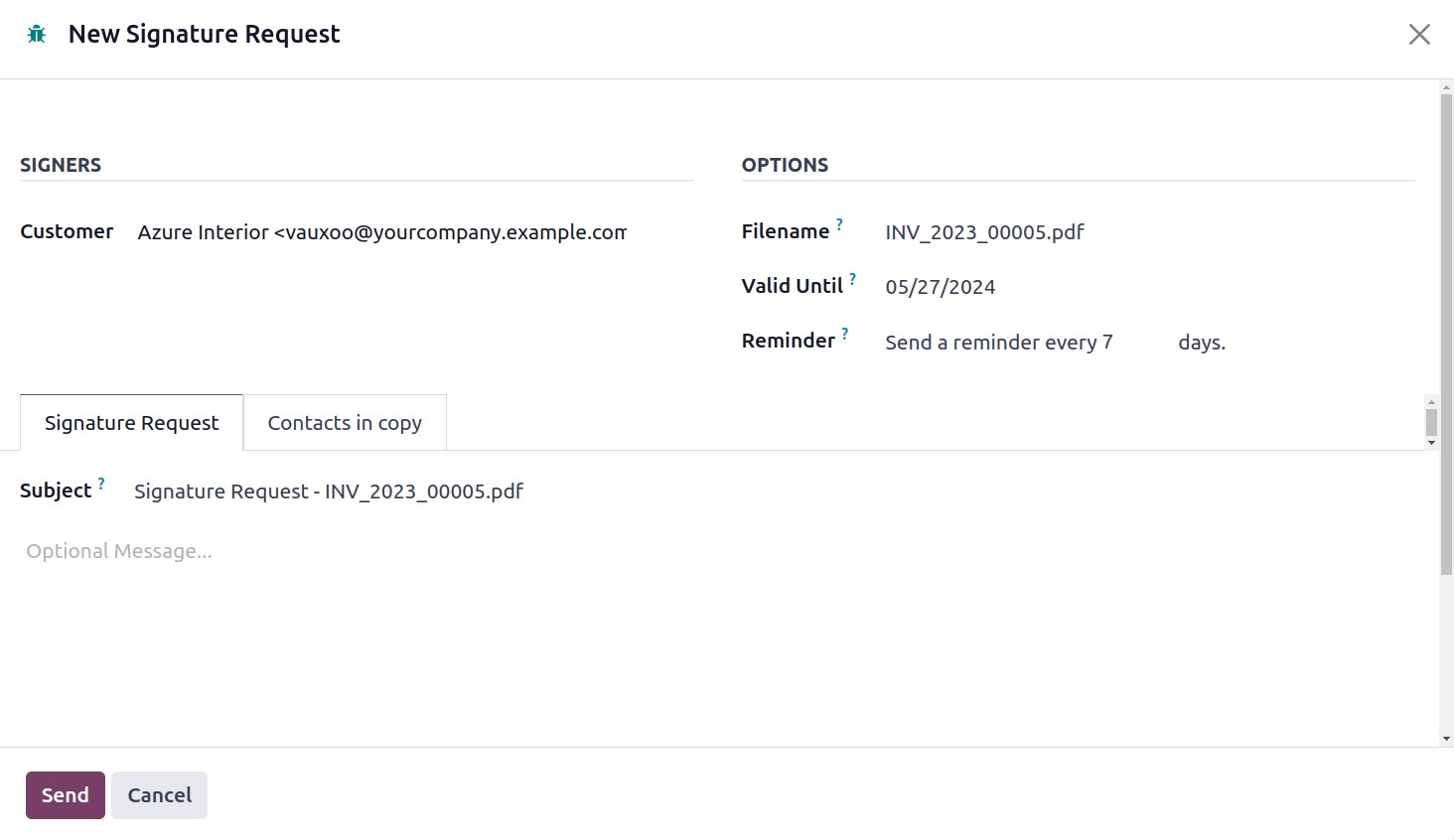This screenshot has height=840, width=1454.
Task: Show the Filename help tooltip question mark
Action: tap(839, 224)
